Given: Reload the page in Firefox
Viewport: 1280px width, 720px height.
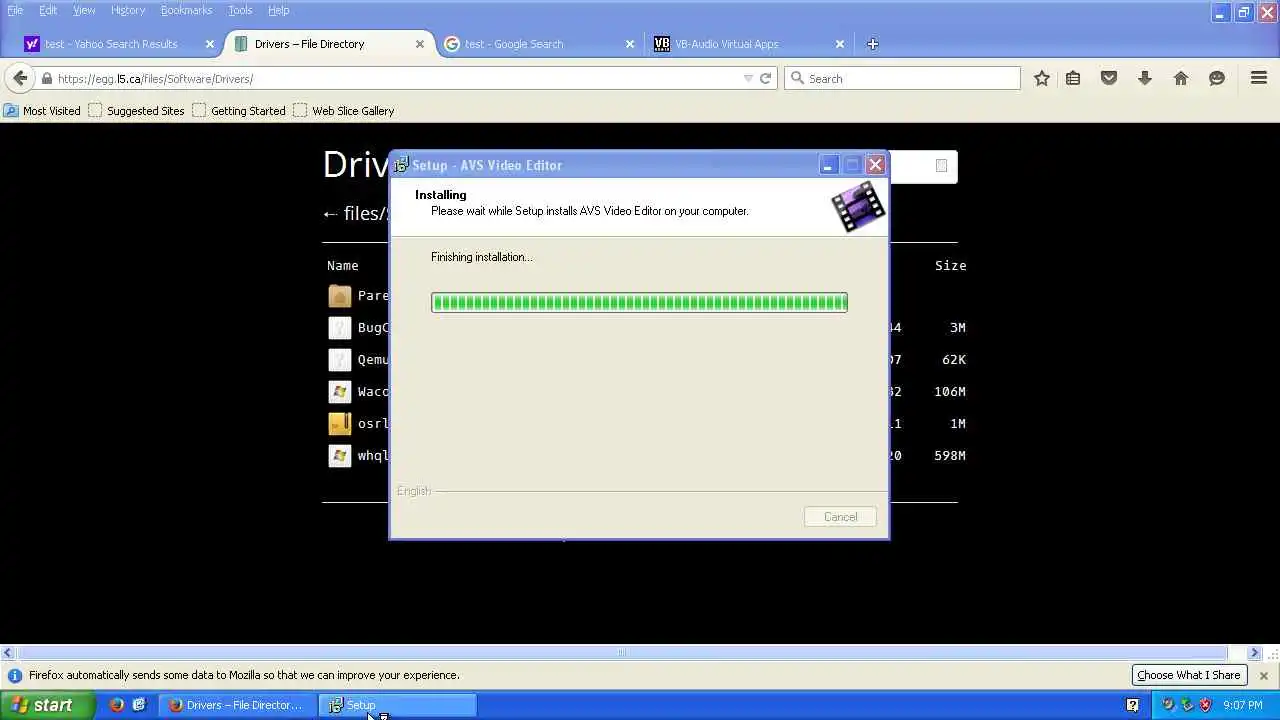Looking at the screenshot, I should click(766, 78).
